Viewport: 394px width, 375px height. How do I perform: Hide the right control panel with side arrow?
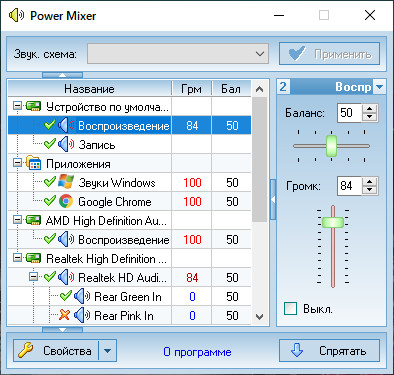(273, 200)
